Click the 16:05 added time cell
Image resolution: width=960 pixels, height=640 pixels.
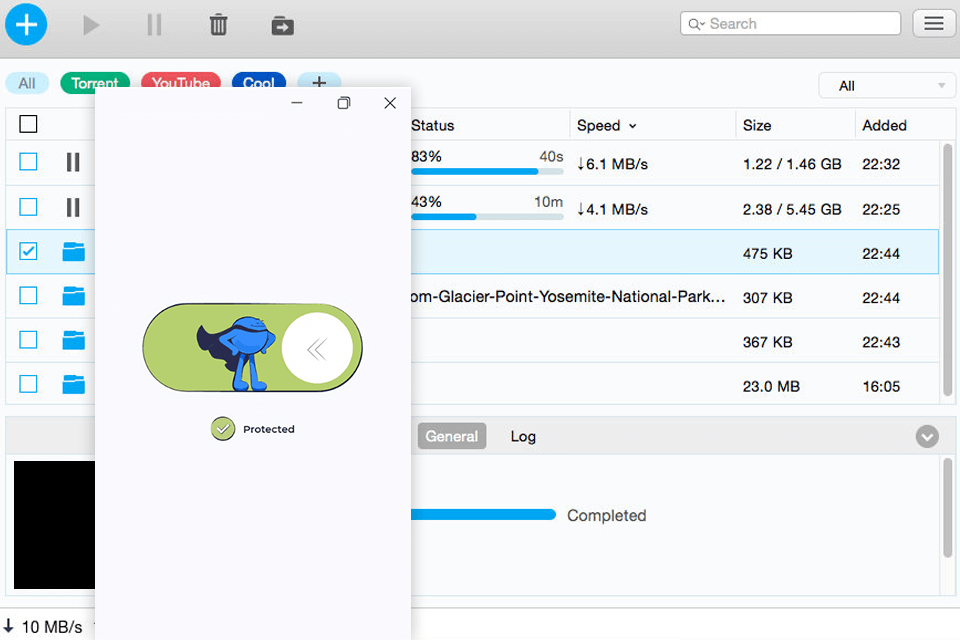(881, 386)
